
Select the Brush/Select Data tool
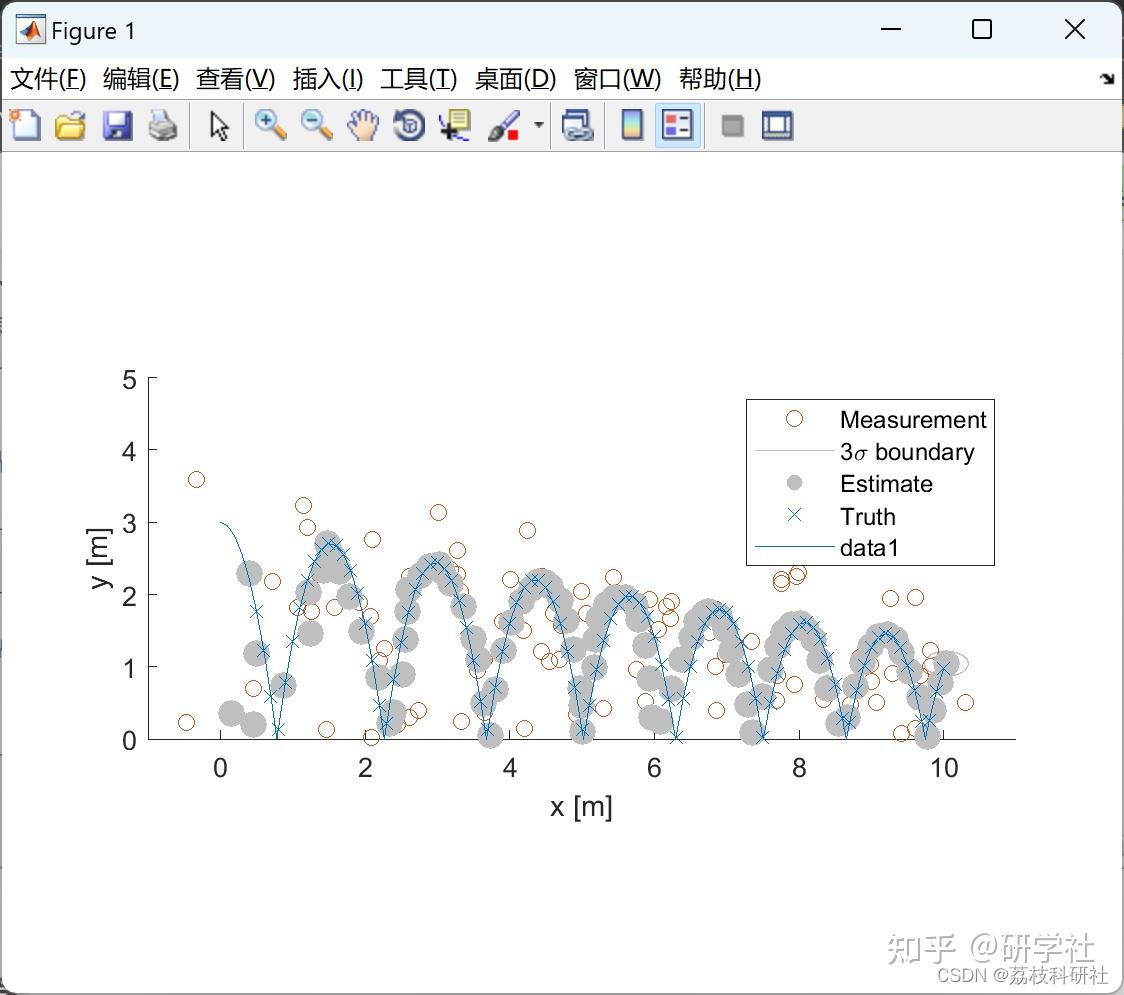[503, 125]
